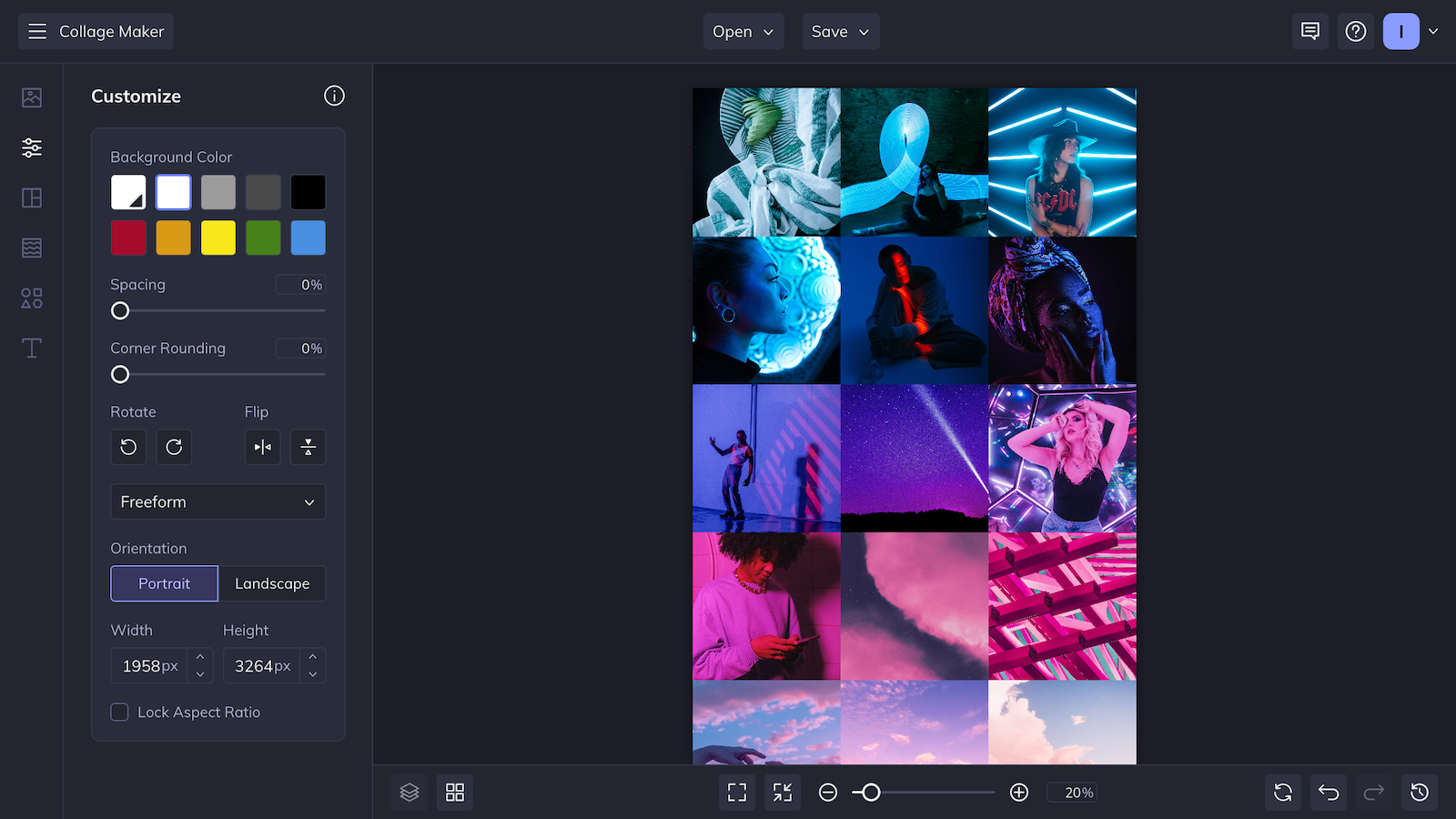Select the Text tool in the sidebar

[31, 348]
